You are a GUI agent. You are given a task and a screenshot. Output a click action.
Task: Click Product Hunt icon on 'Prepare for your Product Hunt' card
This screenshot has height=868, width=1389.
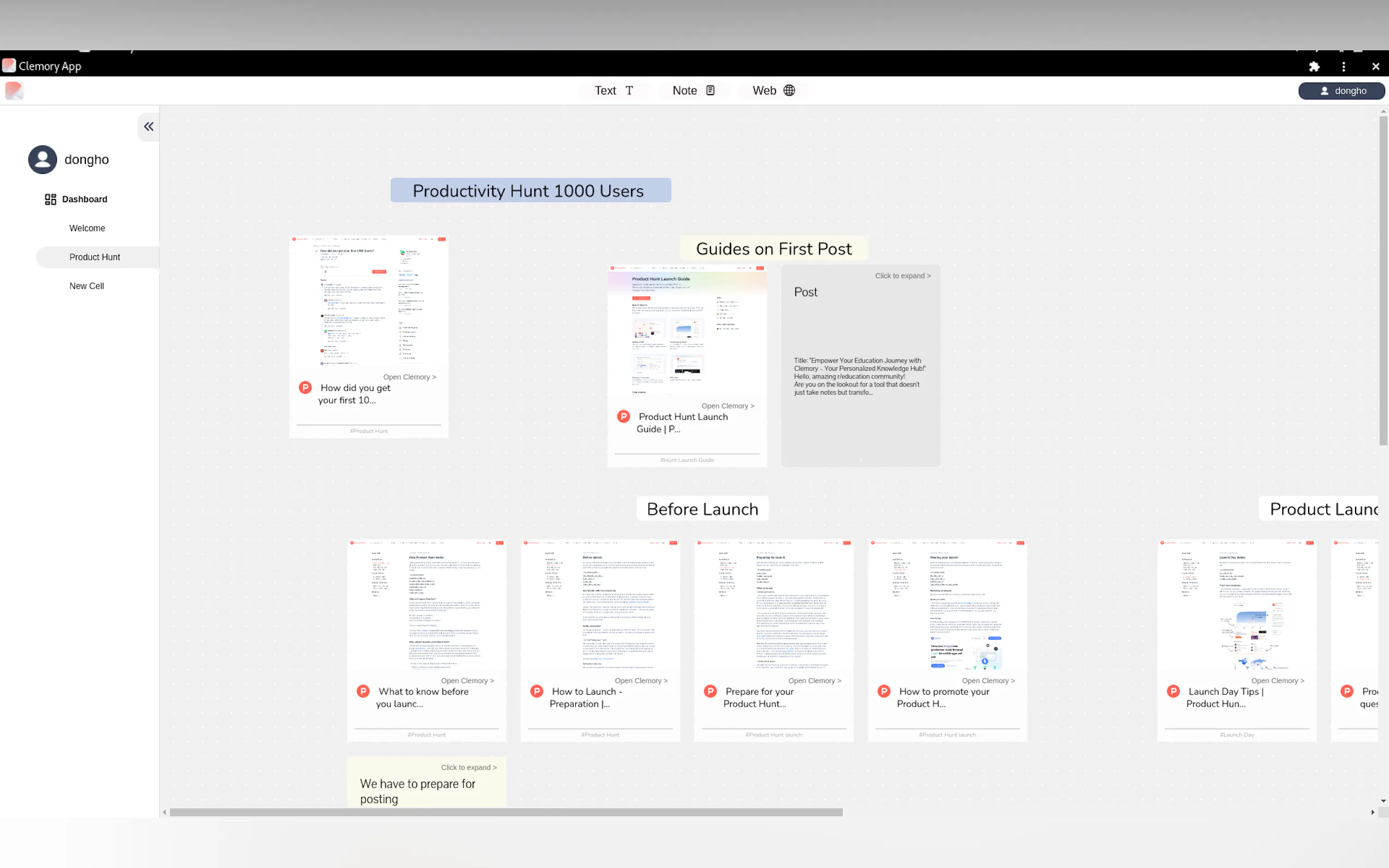(710, 691)
